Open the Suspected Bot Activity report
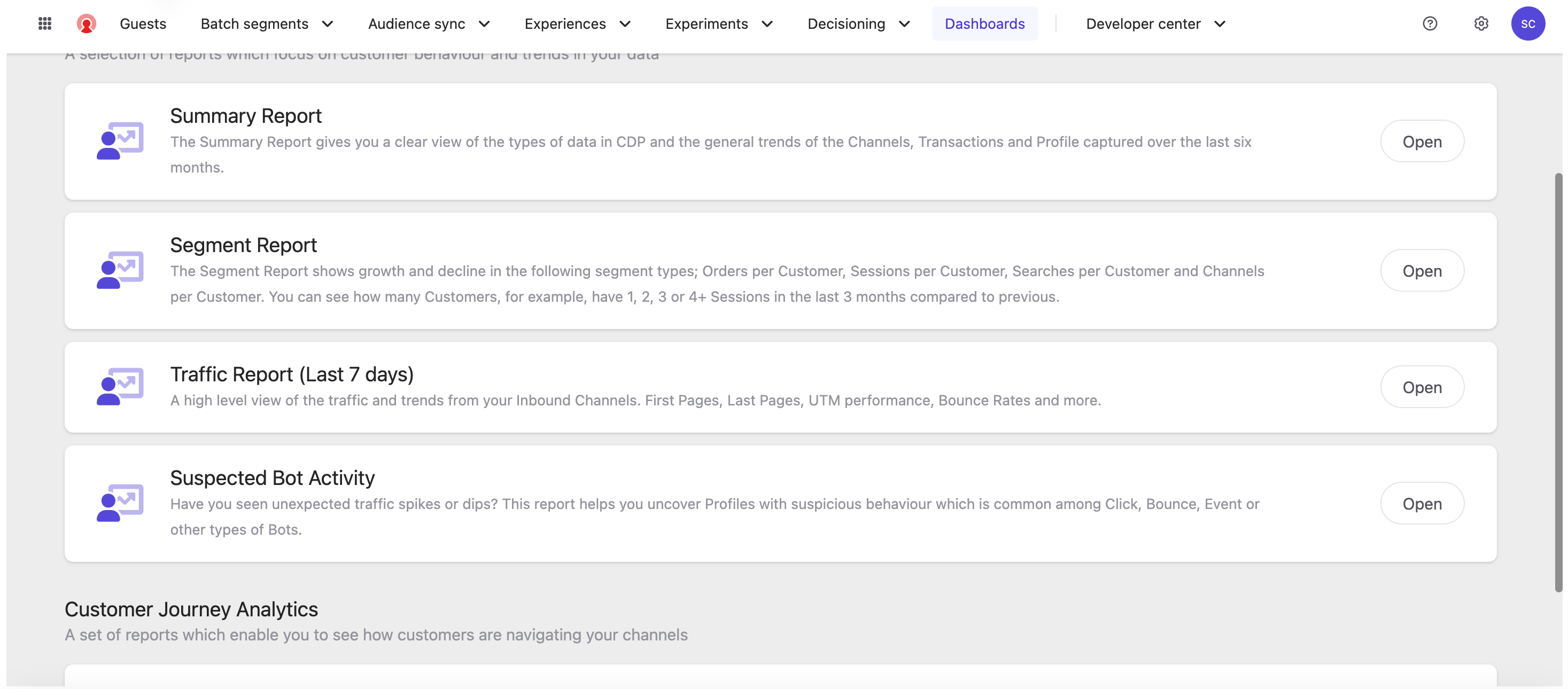 pos(1422,504)
